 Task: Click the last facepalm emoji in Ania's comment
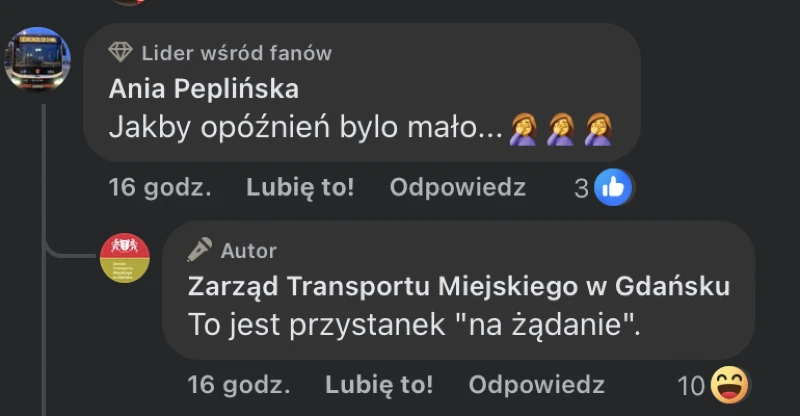(x=597, y=127)
